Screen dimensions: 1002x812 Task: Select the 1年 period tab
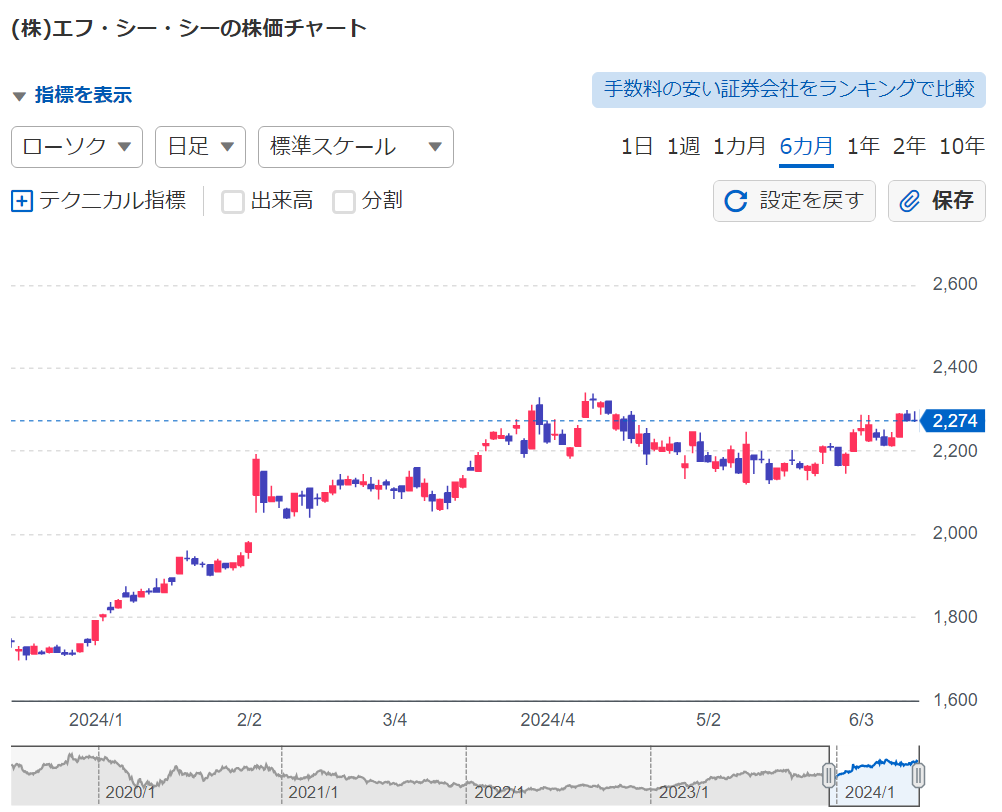pos(863,146)
